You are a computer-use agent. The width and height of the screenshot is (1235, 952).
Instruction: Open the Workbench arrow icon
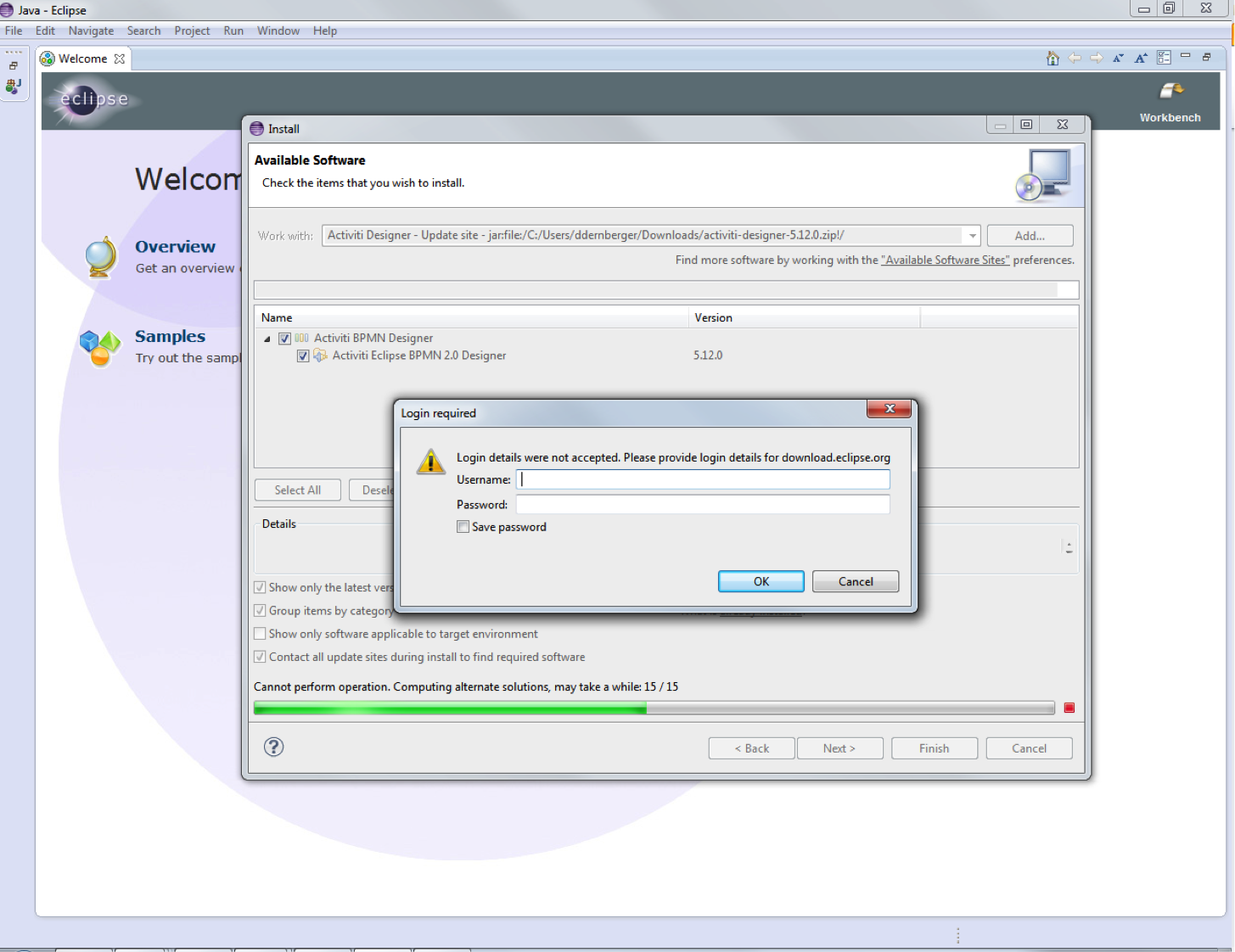(1170, 91)
